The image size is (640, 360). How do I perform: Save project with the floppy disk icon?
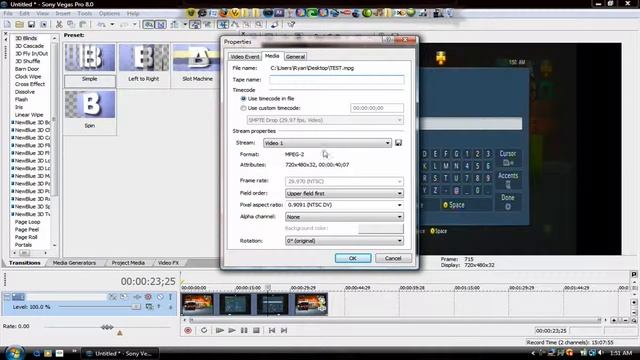[x=31, y=24]
